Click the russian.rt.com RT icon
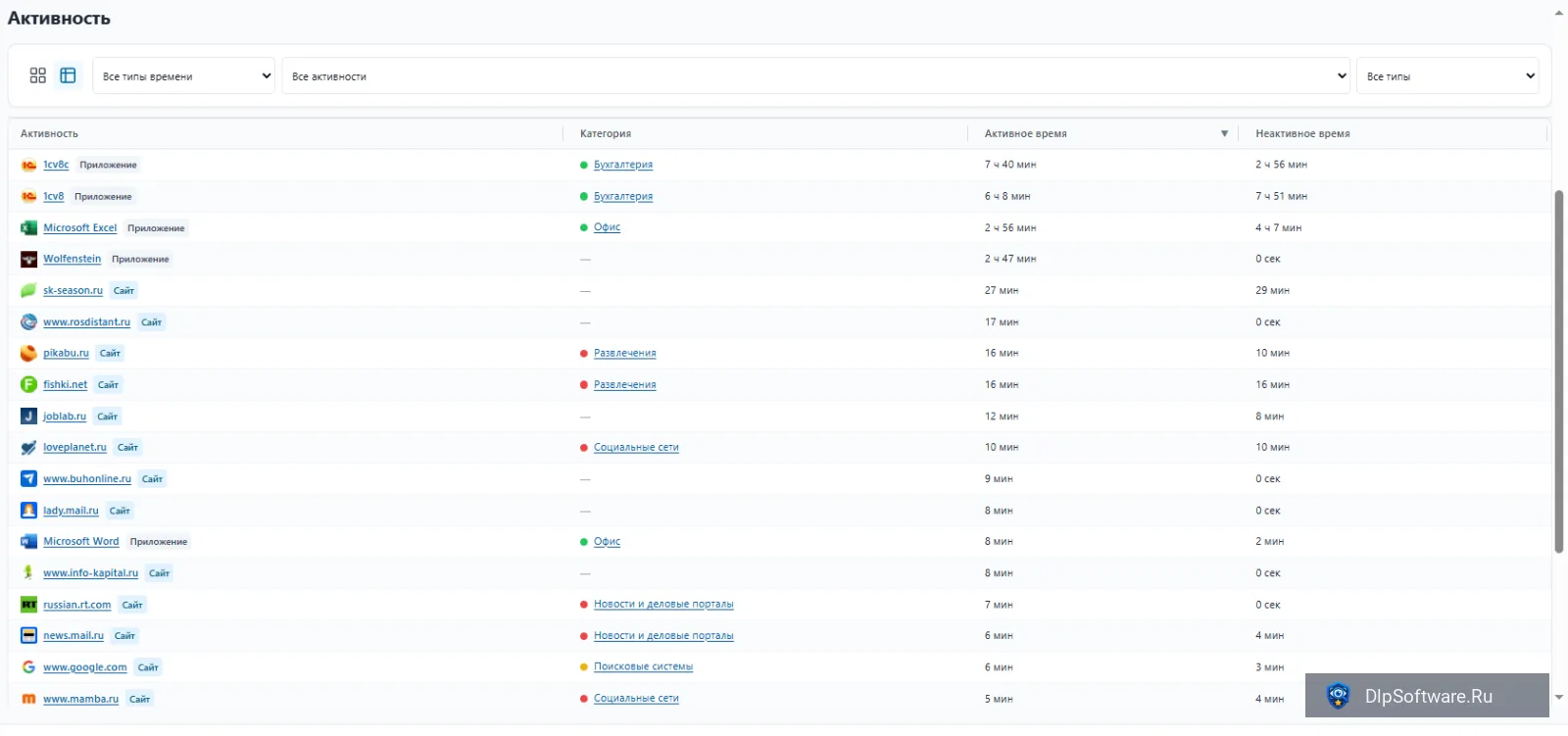The image size is (1568, 736). pos(28,605)
